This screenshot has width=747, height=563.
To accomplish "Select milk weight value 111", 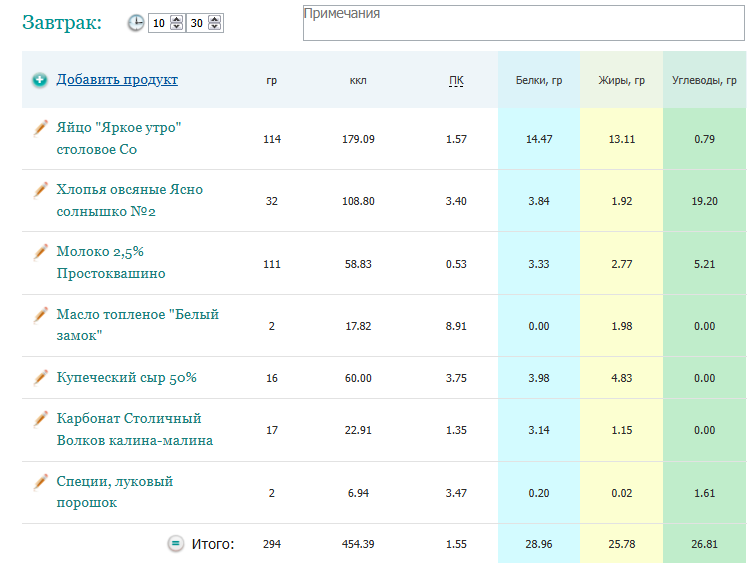I will tap(272, 264).
